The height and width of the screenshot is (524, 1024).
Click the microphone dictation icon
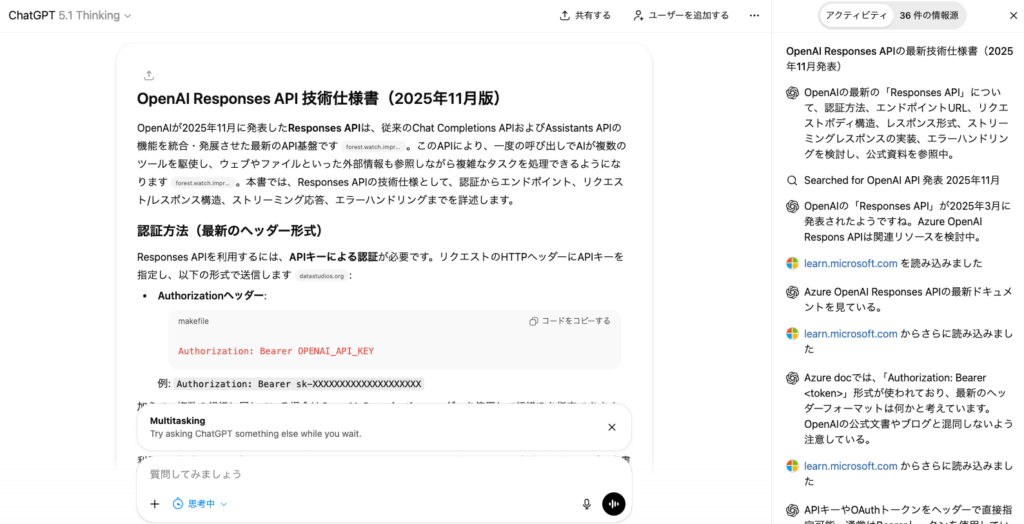[x=587, y=504]
